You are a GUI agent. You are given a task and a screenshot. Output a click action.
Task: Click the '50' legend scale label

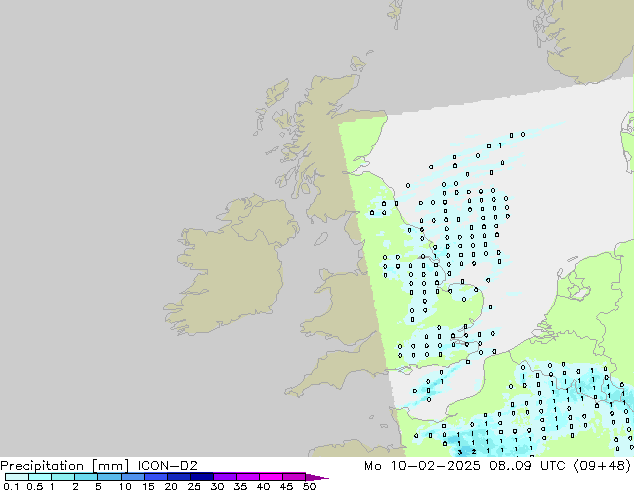click(310, 486)
